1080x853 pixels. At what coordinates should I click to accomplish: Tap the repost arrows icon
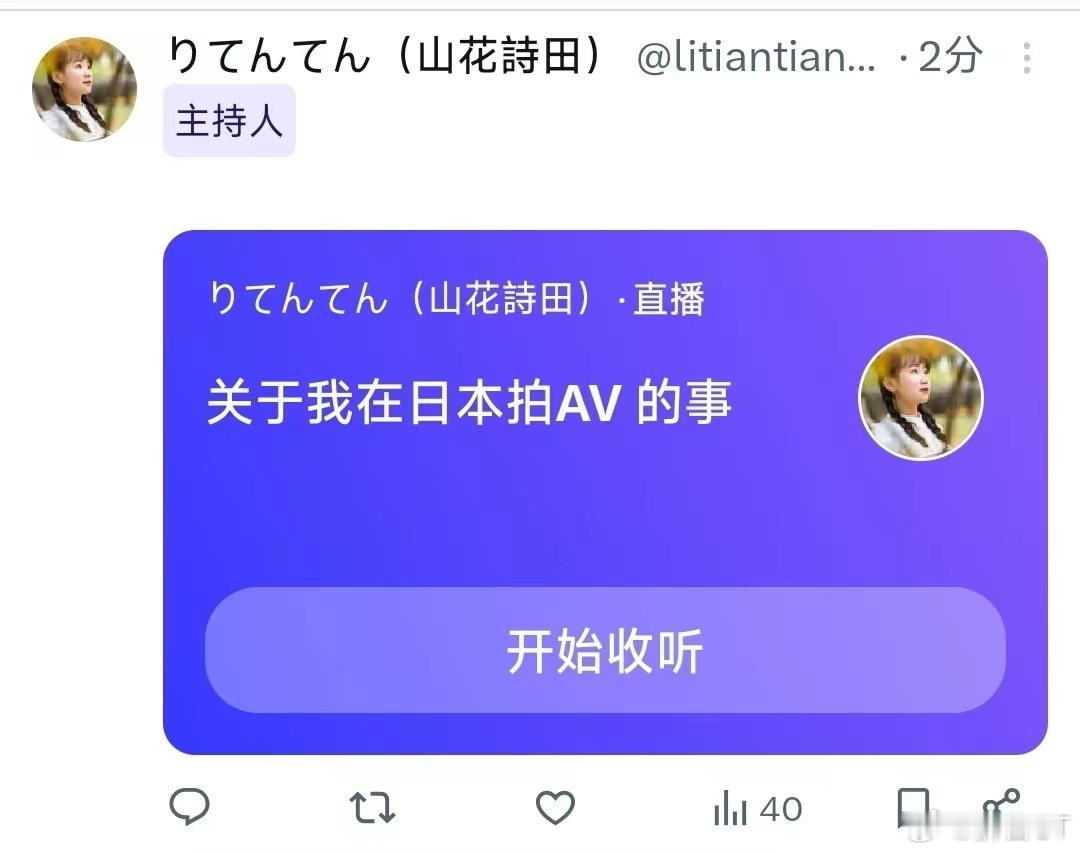pyautogui.click(x=372, y=808)
